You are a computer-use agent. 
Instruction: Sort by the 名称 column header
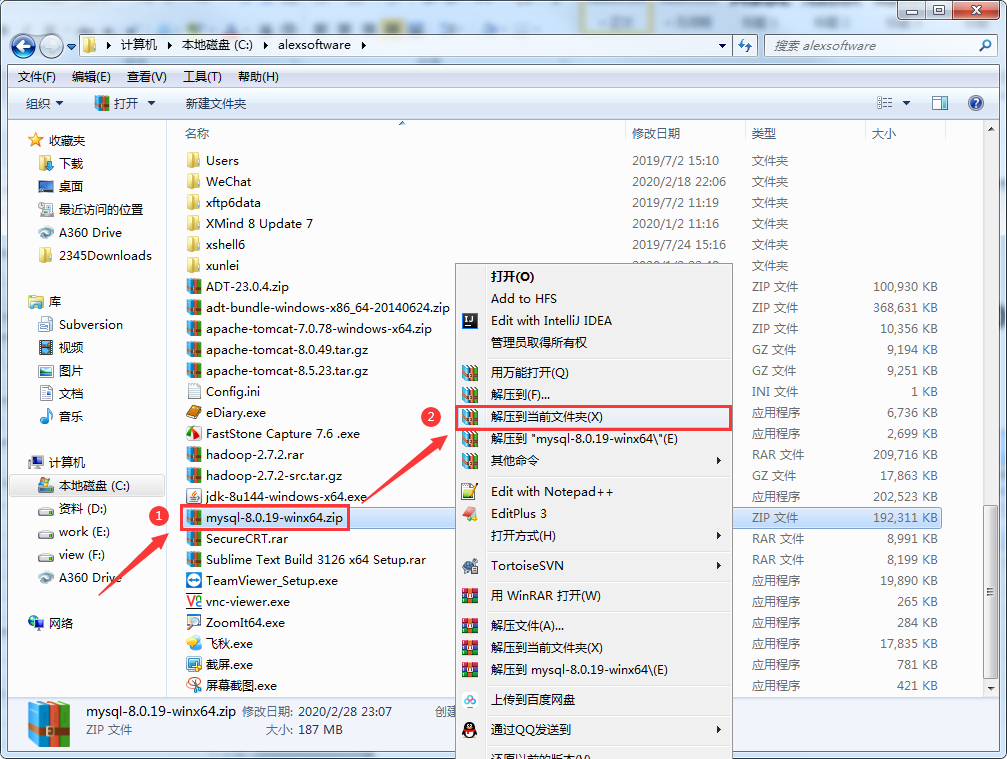(197, 134)
